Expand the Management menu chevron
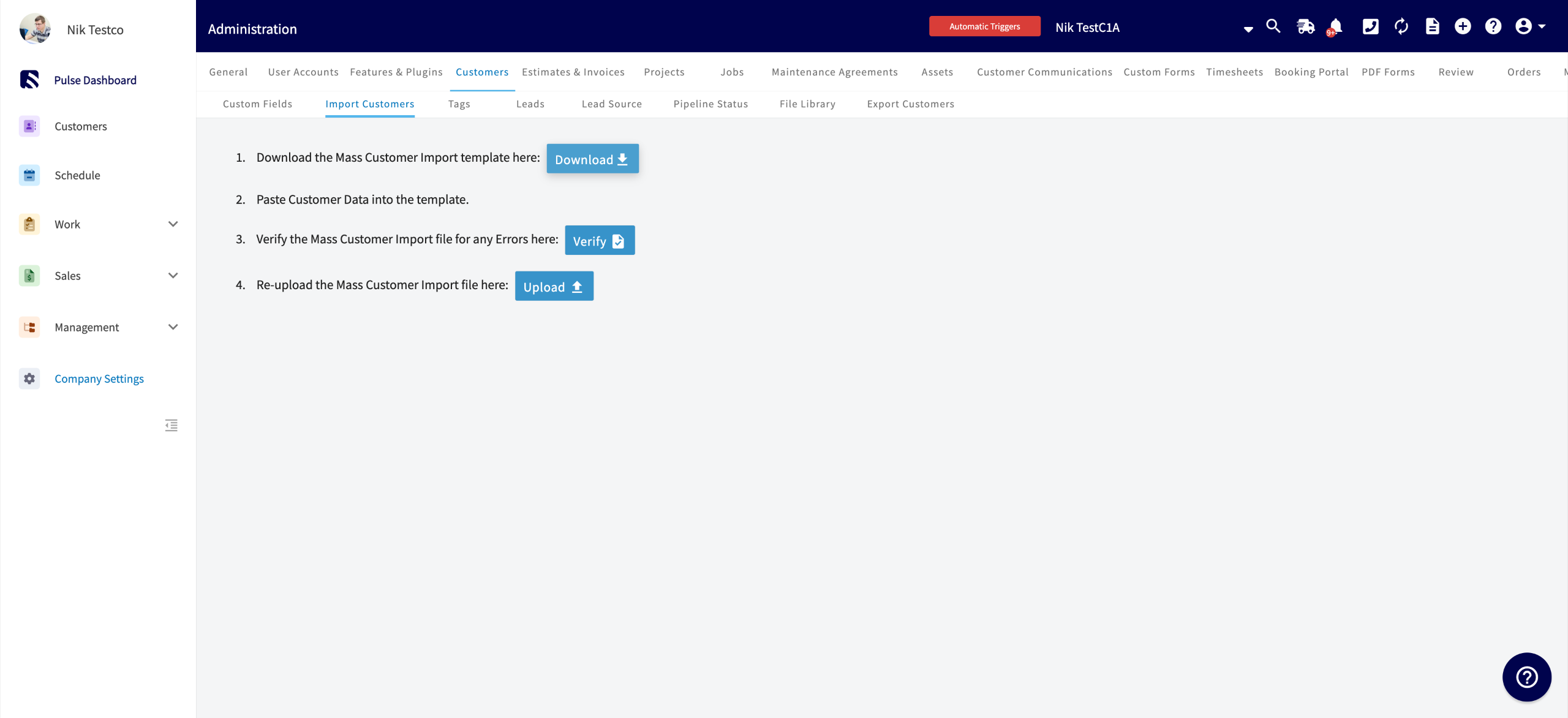Image resolution: width=1568 pixels, height=718 pixels. pos(173,327)
